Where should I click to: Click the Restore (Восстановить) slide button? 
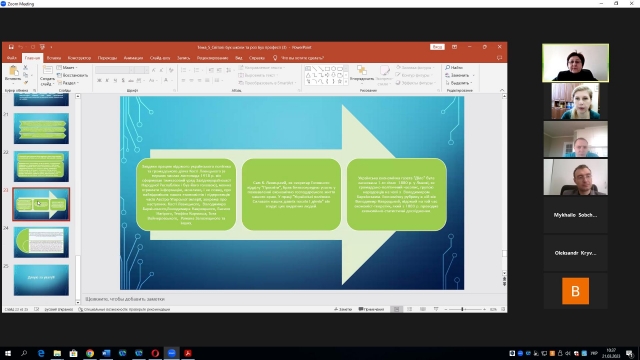pyautogui.click(x=73, y=76)
